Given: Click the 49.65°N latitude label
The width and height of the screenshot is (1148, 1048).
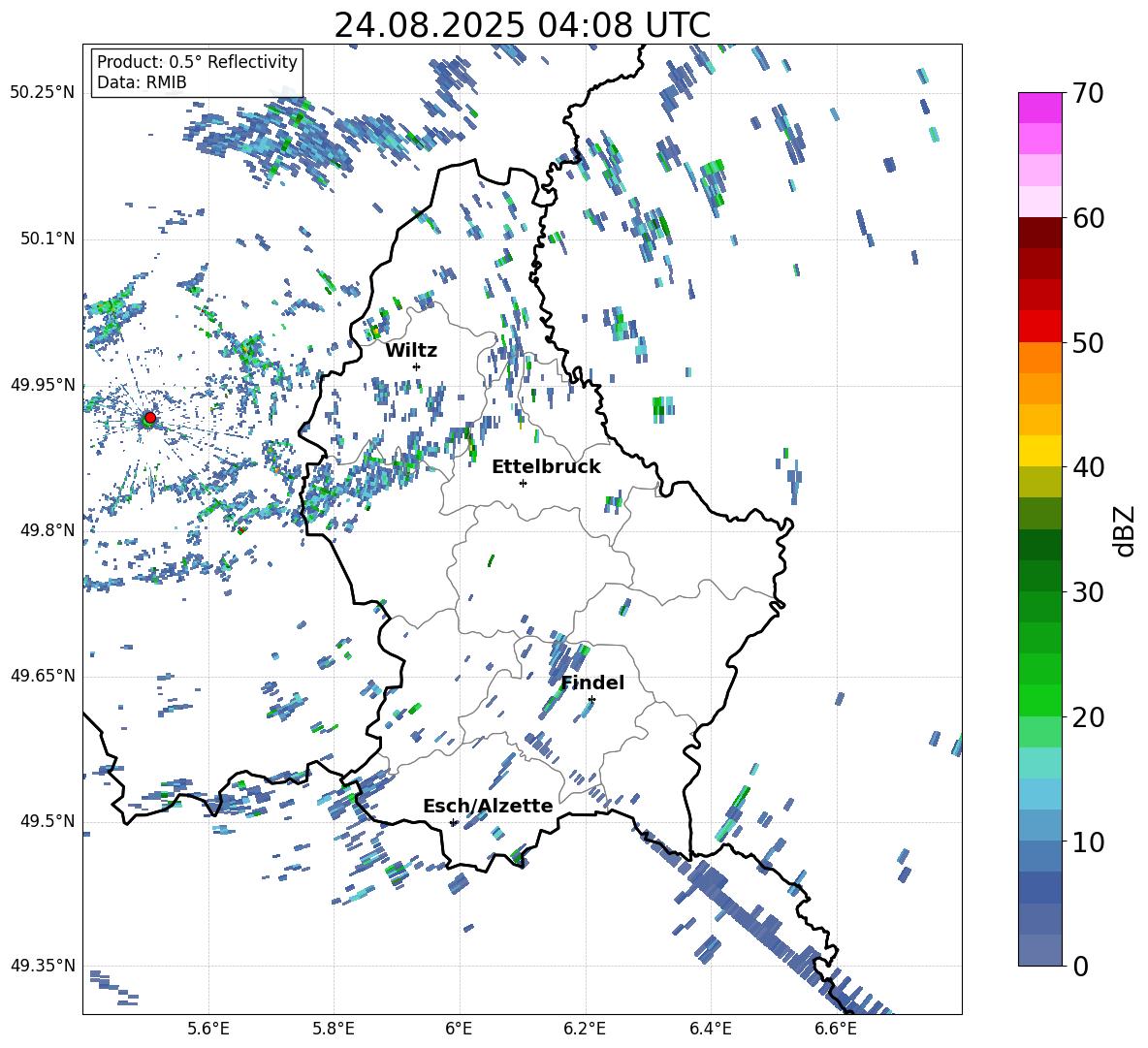Looking at the screenshot, I should pos(43,676).
